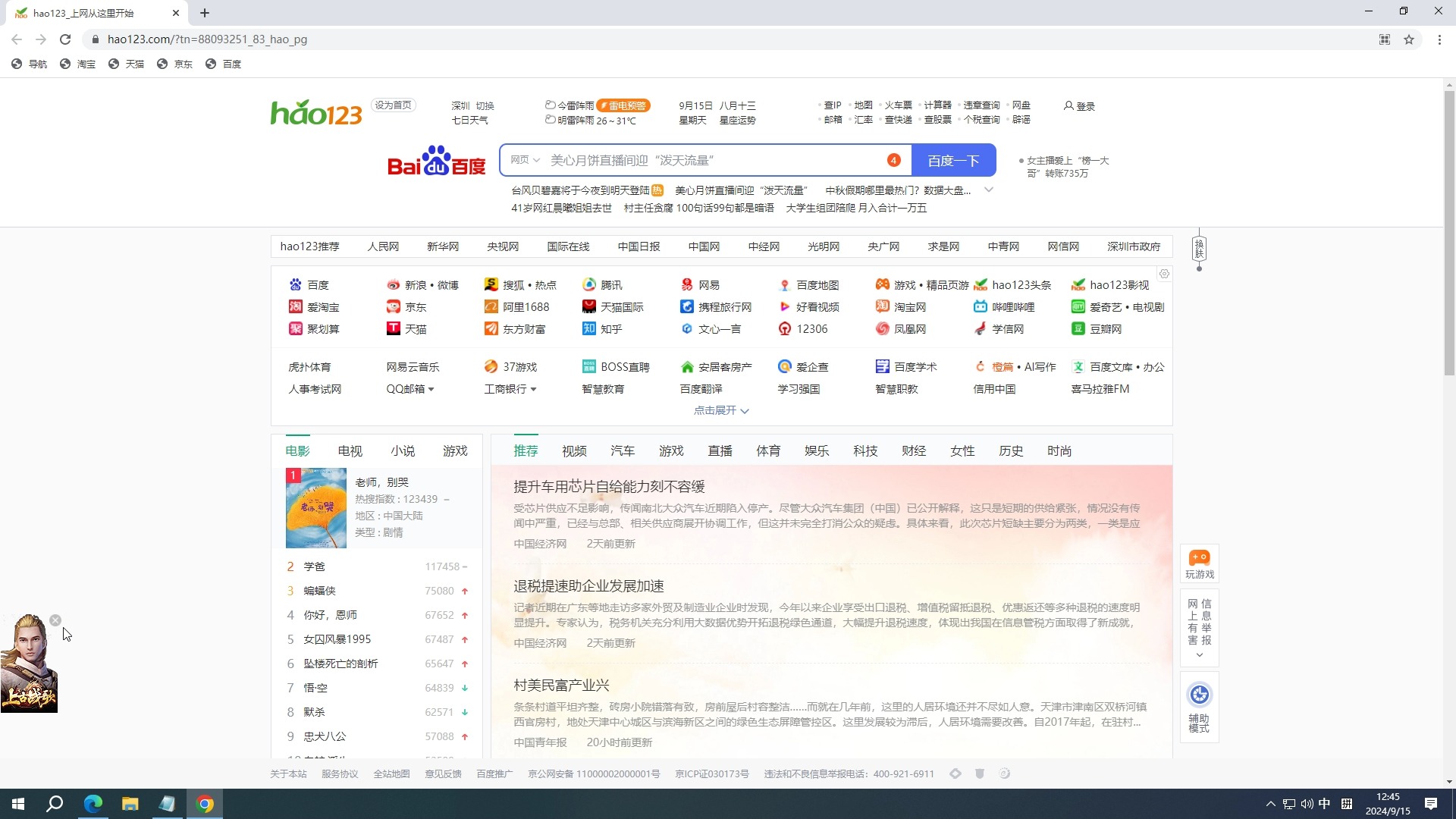Open Microsoft Edge from taskbar
Viewport: 1456px width, 819px height.
point(93,804)
